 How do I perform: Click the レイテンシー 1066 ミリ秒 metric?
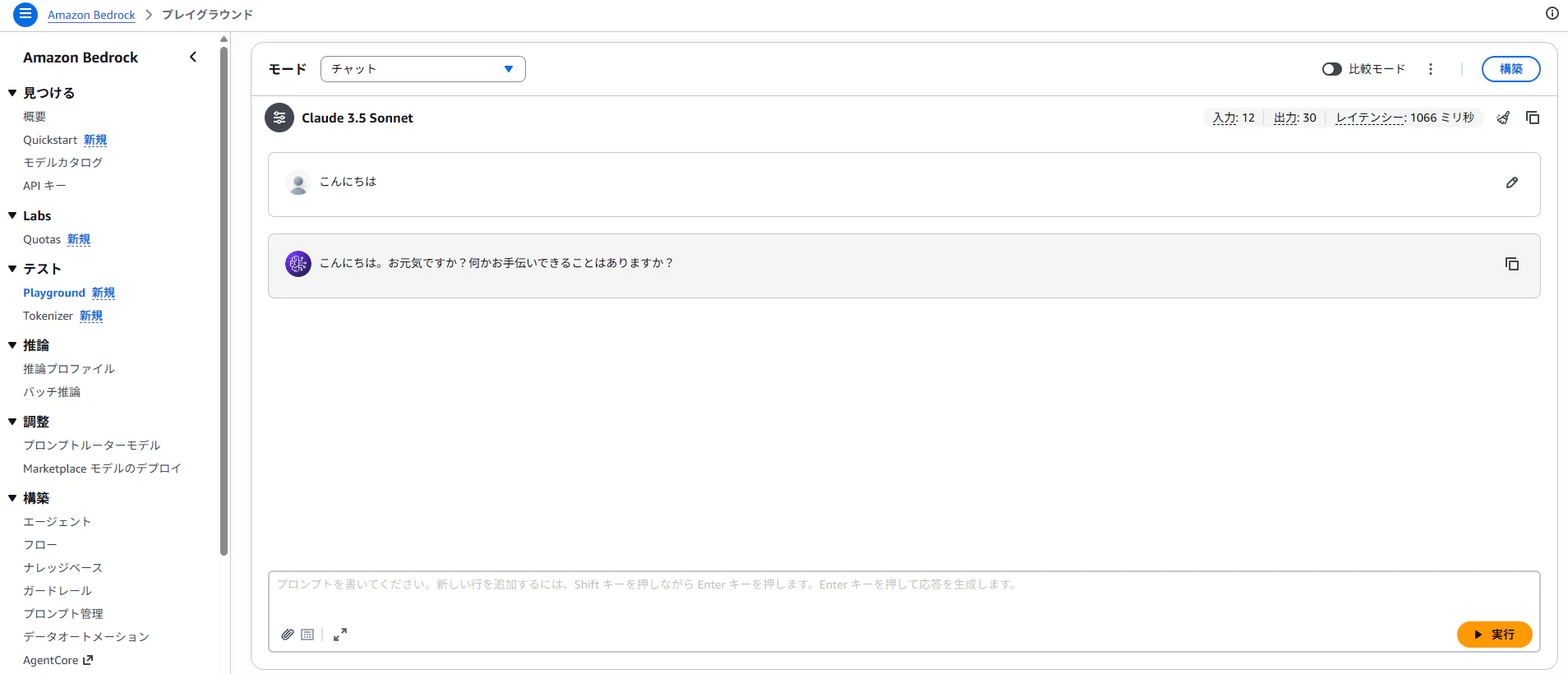click(x=1405, y=118)
